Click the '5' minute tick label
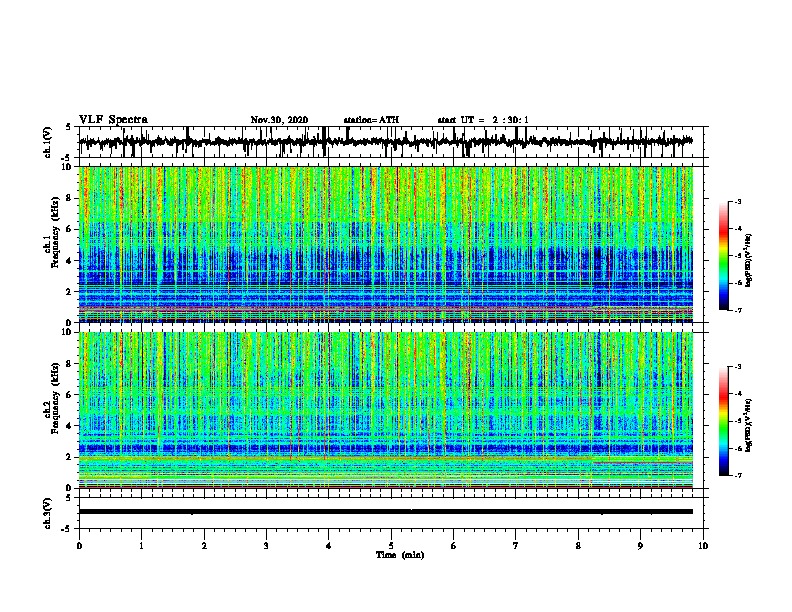792x612 pixels. (391, 546)
